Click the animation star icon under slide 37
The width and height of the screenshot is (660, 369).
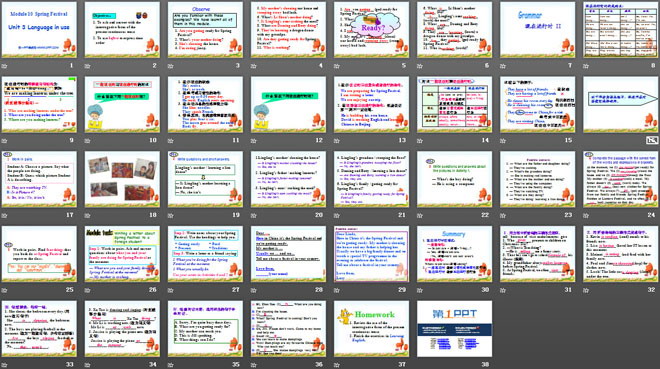(x=337, y=365)
